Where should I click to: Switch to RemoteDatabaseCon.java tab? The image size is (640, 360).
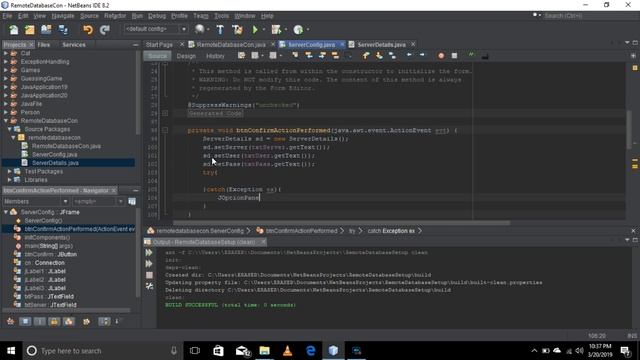coord(231,44)
